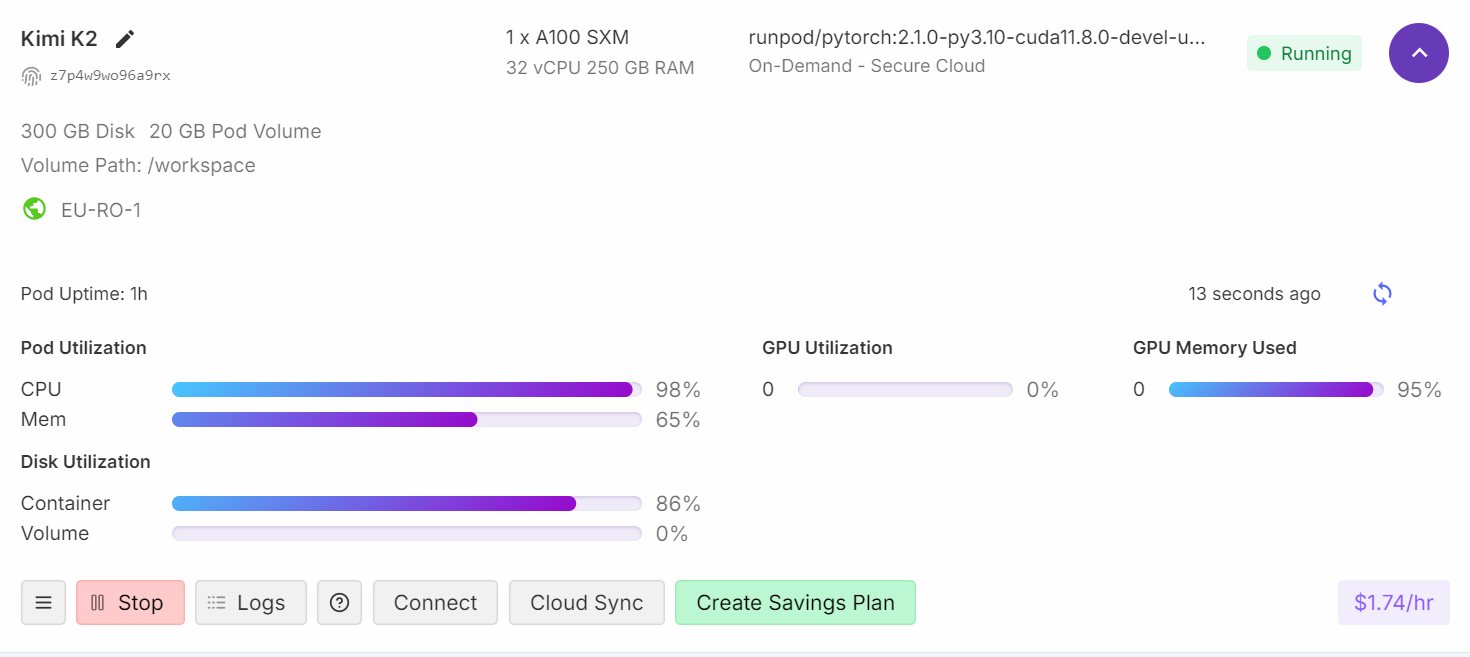The height and width of the screenshot is (657, 1470).
Task: Click the GPU Memory Used bar
Action: tap(1276, 390)
